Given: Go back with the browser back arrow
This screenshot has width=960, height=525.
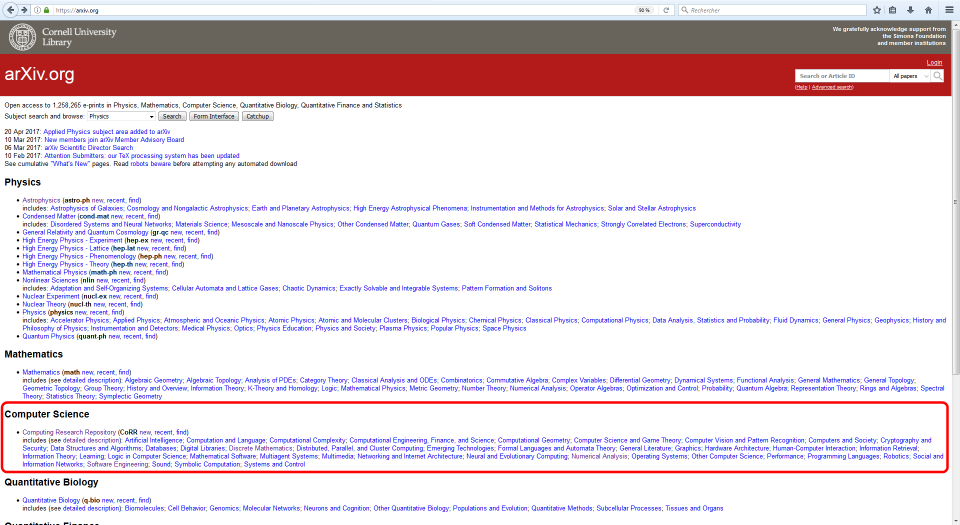Looking at the screenshot, I should (x=10, y=10).
